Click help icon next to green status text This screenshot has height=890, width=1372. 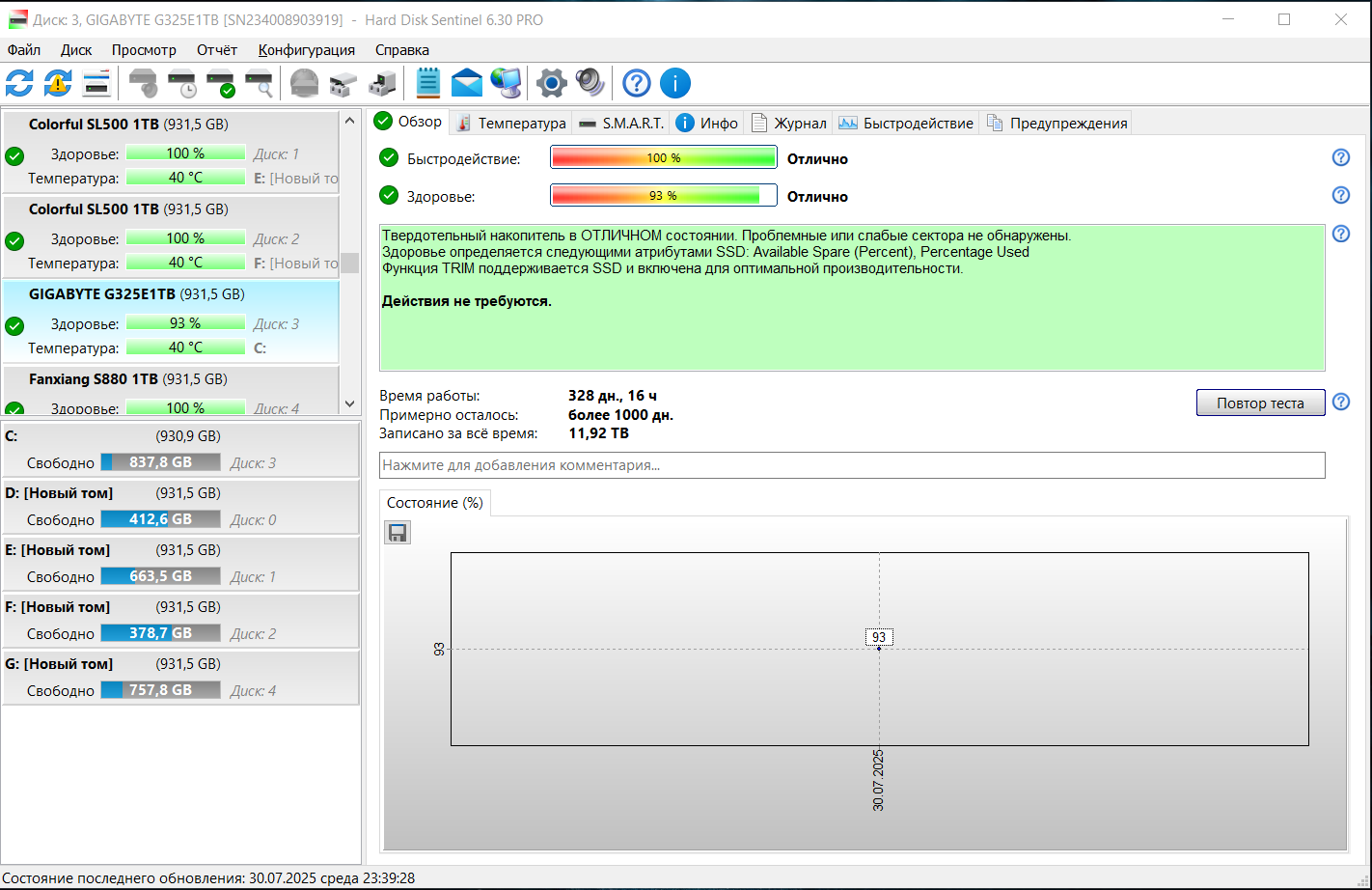point(1341,234)
